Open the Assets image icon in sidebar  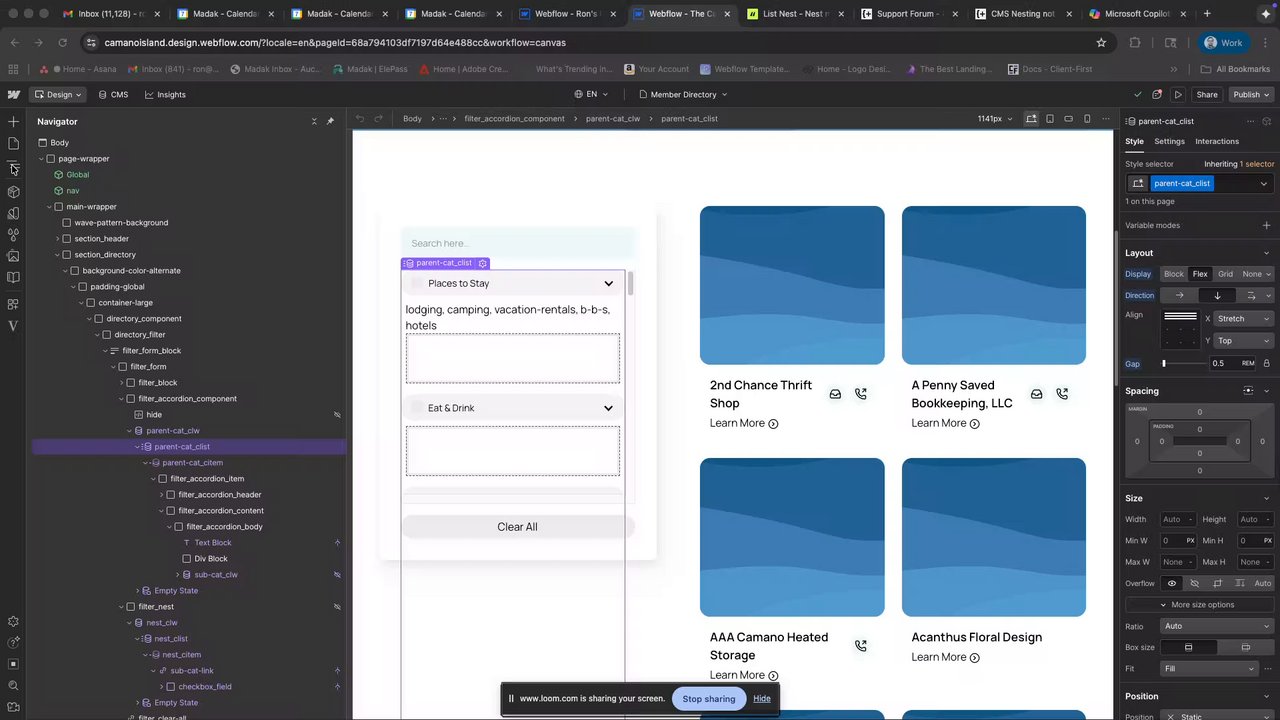pos(13,256)
